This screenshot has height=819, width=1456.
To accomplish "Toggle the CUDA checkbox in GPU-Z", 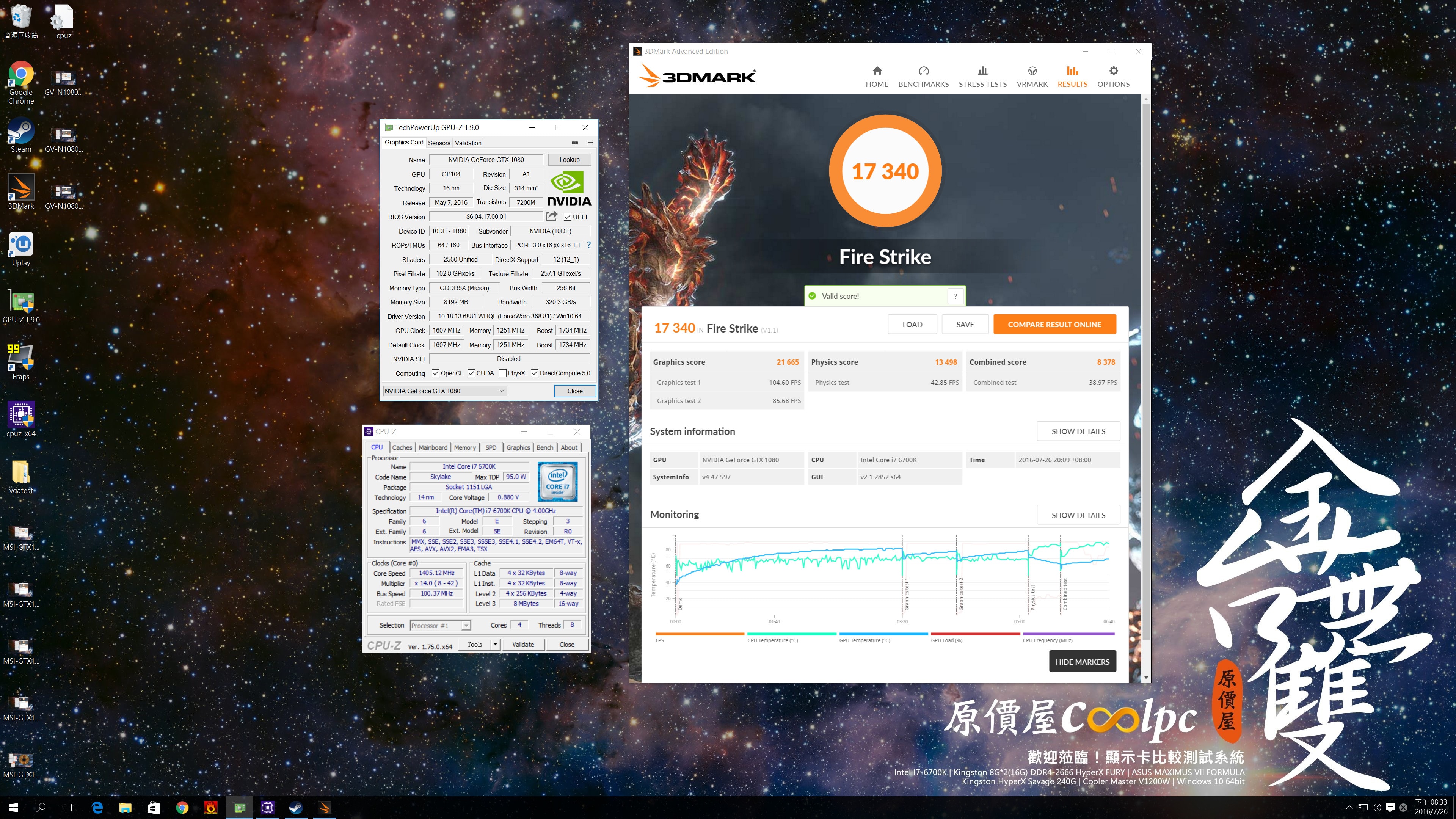I will 471,373.
